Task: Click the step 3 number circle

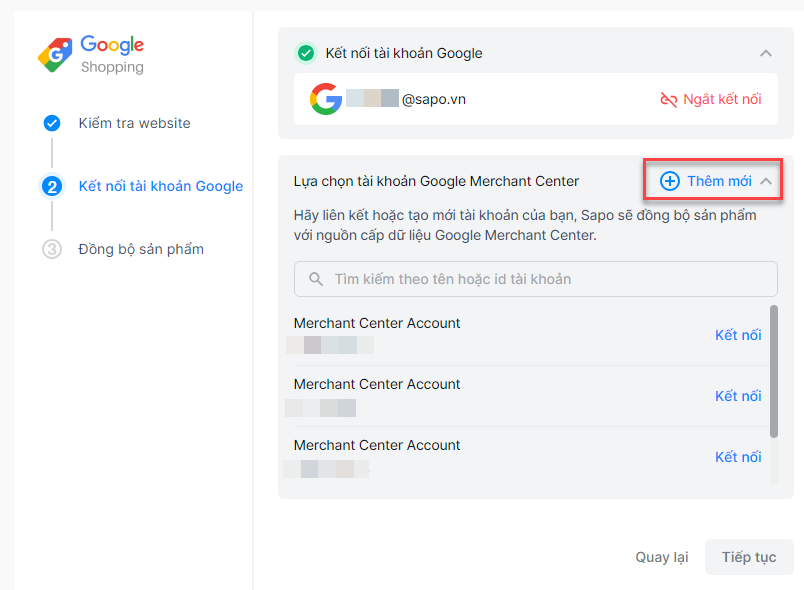Action: pos(52,249)
